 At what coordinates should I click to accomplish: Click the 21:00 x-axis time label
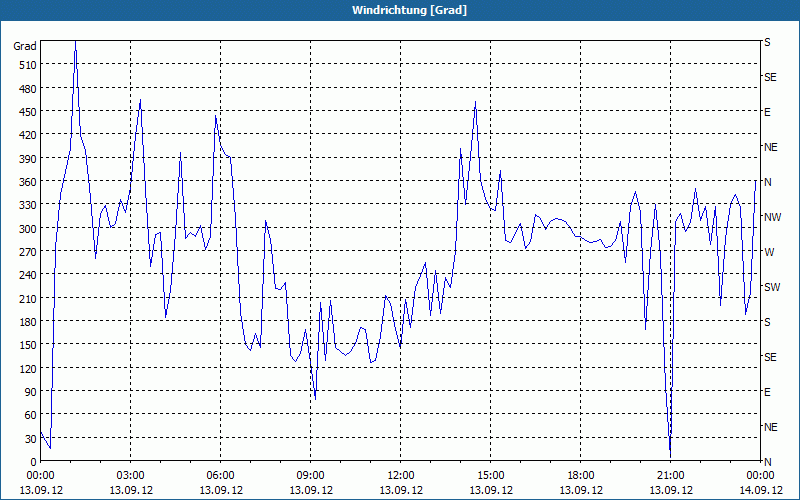(670, 476)
